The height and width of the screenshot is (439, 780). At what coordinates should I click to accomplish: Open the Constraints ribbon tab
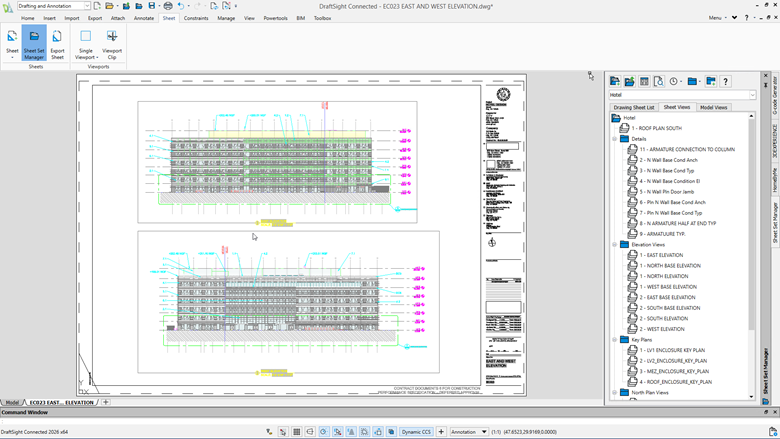196,18
